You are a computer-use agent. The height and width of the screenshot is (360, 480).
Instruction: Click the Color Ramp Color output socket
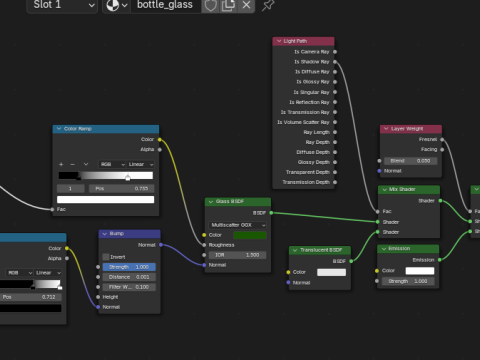coord(160,139)
